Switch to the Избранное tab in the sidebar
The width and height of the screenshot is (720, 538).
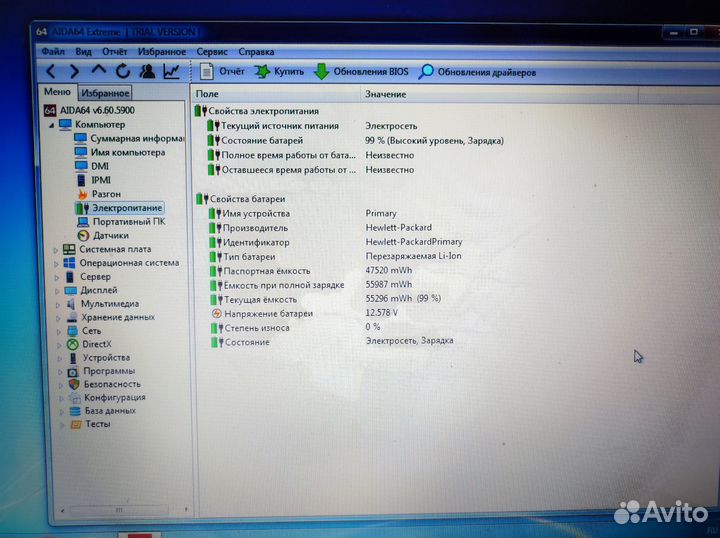[105, 93]
